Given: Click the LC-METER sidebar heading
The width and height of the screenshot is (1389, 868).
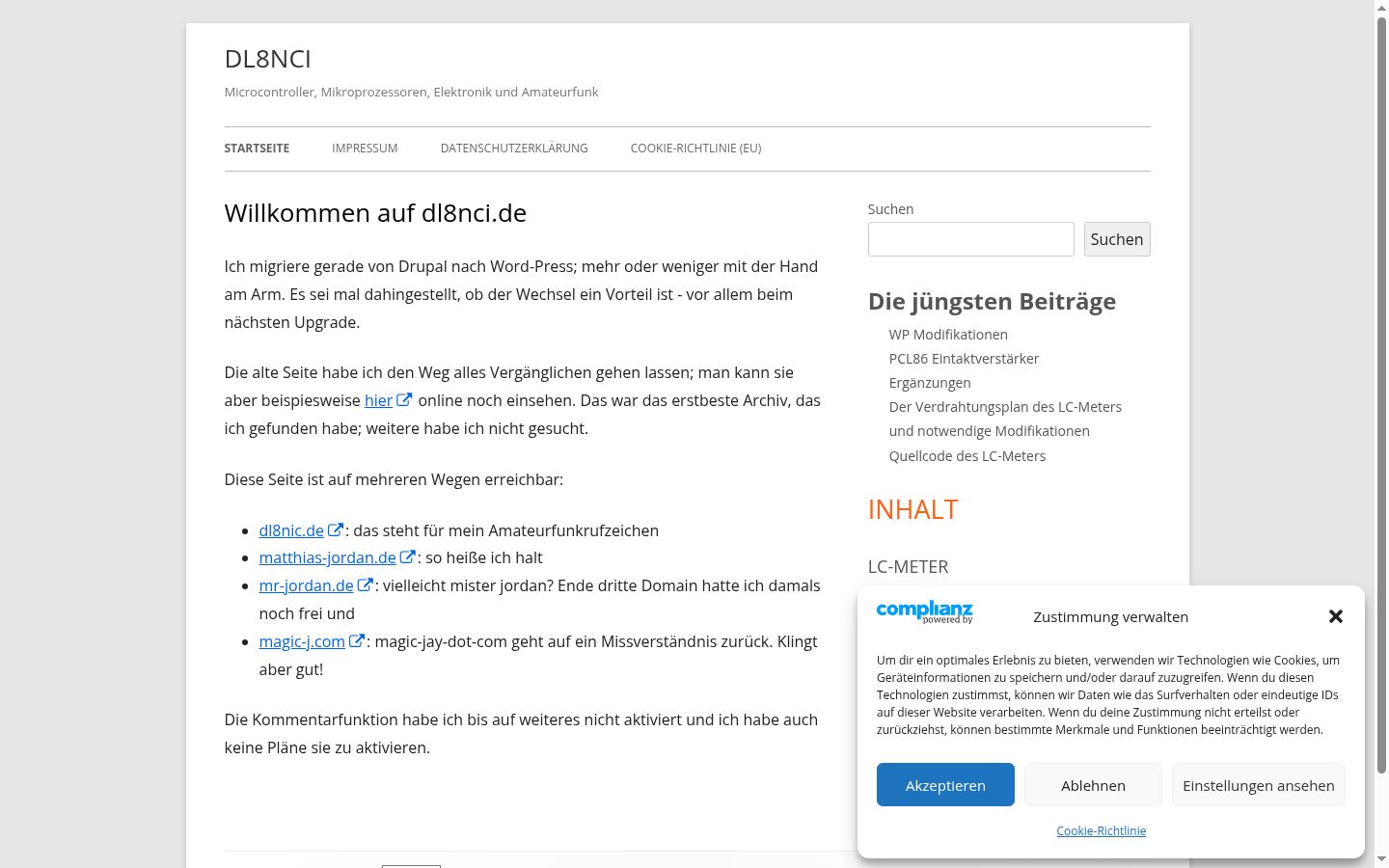Looking at the screenshot, I should 909,567.
